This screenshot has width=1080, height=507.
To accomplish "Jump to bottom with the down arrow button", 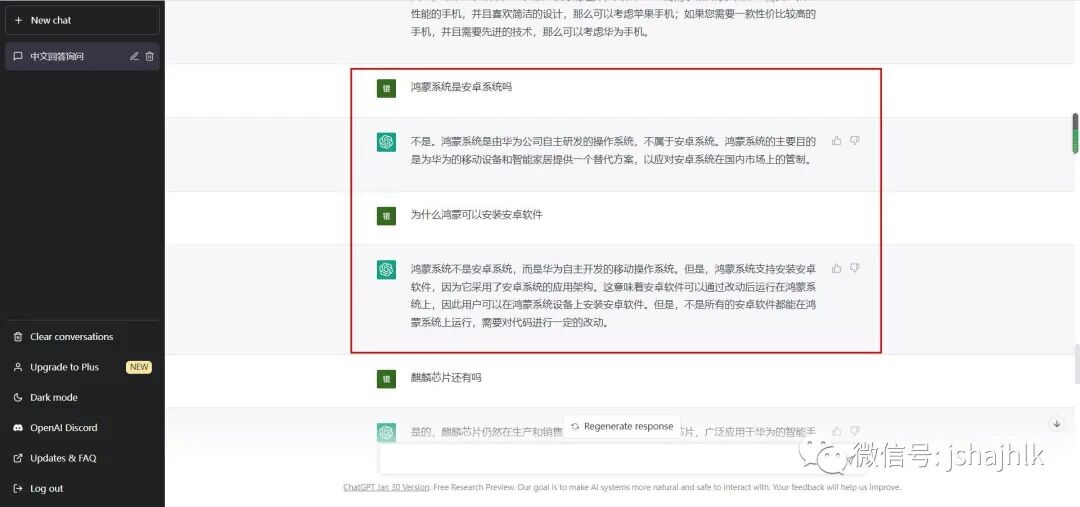I will [x=1057, y=424].
